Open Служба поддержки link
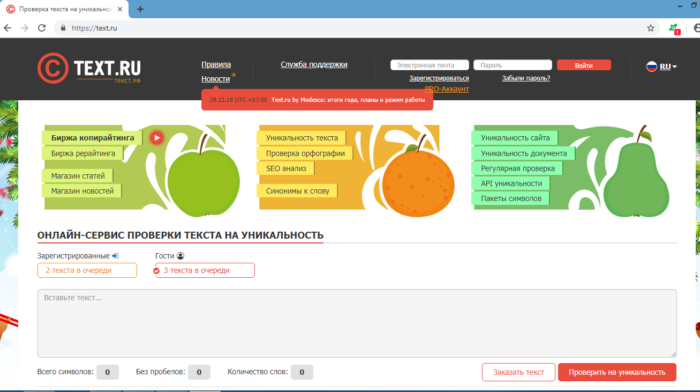700x392 pixels. [x=314, y=64]
